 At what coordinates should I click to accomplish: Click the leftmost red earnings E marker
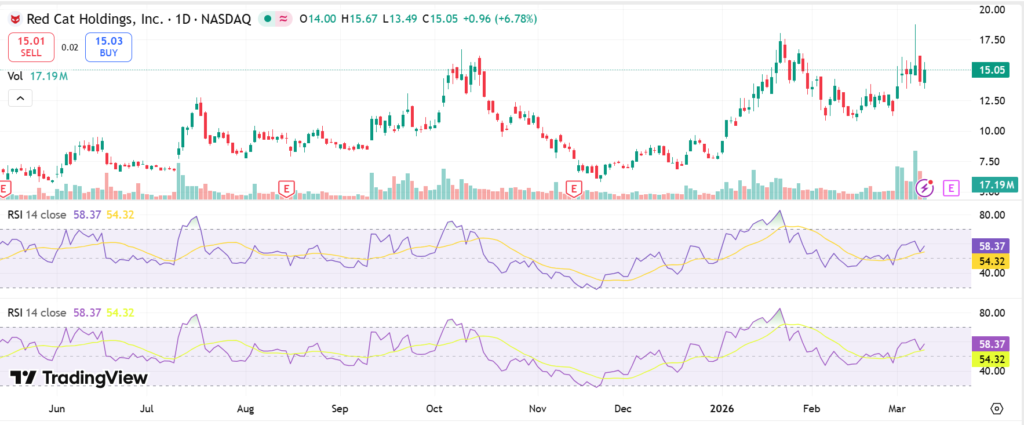click(5, 188)
